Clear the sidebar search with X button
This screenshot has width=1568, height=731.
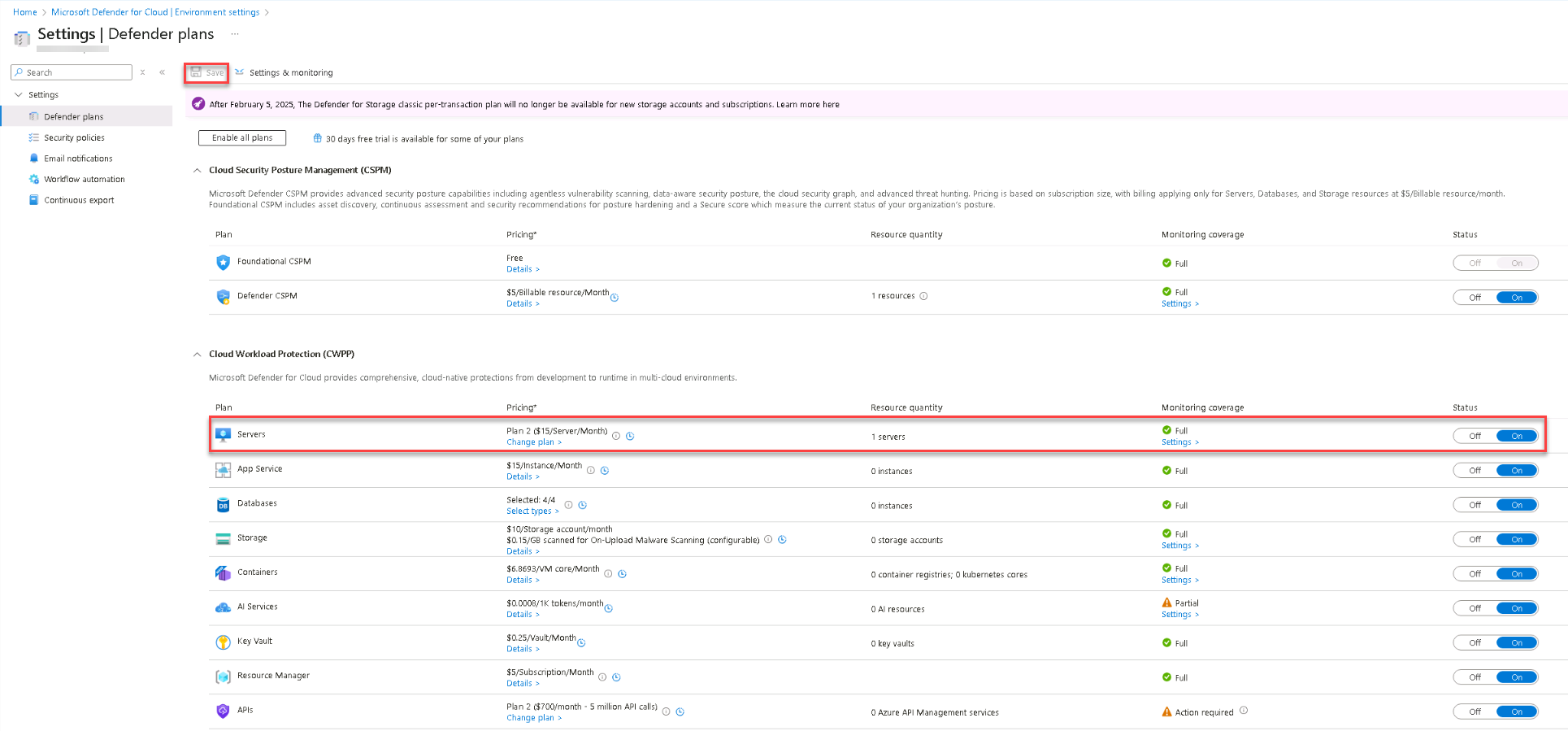point(142,72)
